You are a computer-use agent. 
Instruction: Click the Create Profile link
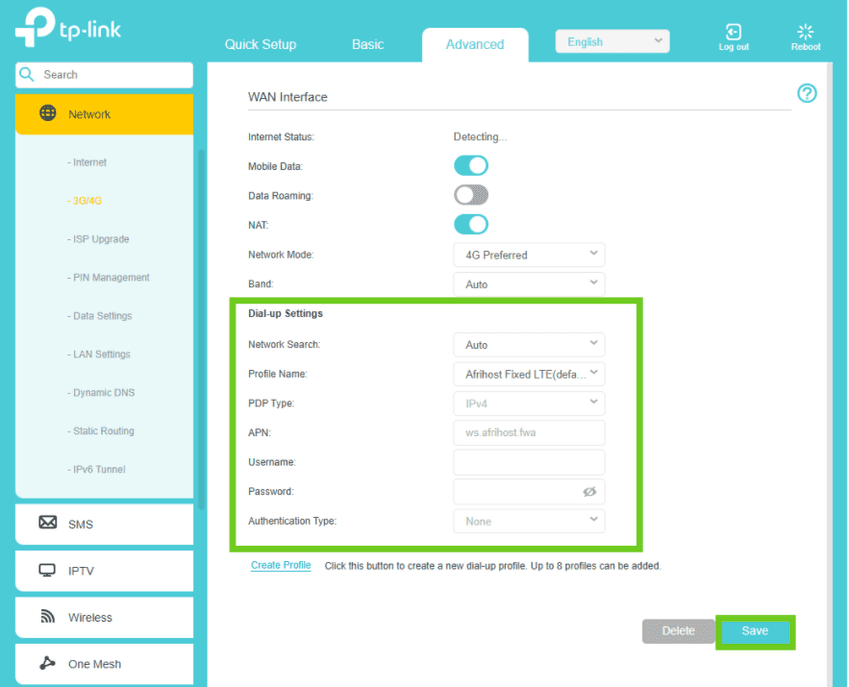(280, 565)
